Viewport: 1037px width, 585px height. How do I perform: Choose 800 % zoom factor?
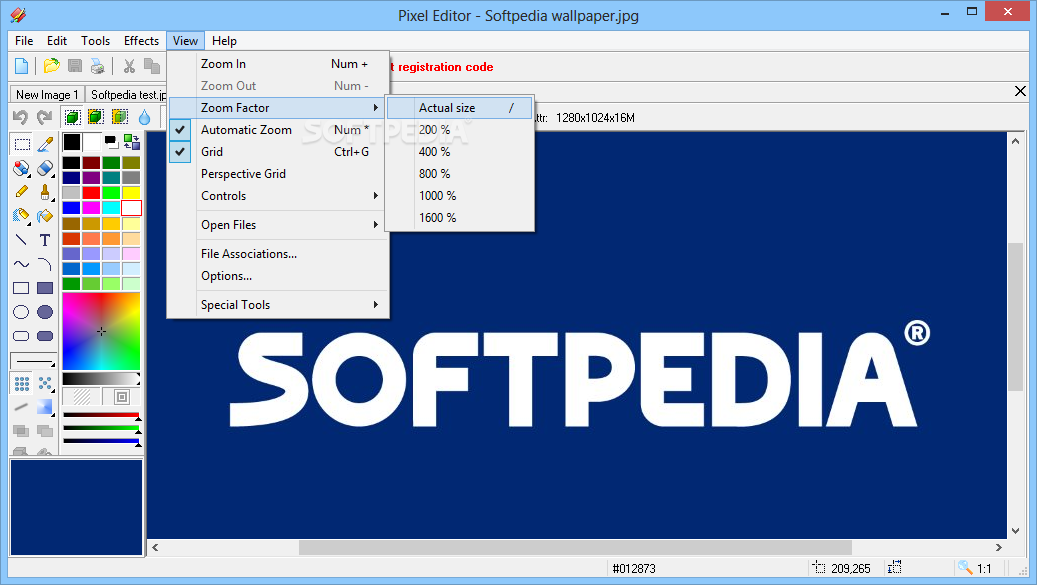click(460, 174)
